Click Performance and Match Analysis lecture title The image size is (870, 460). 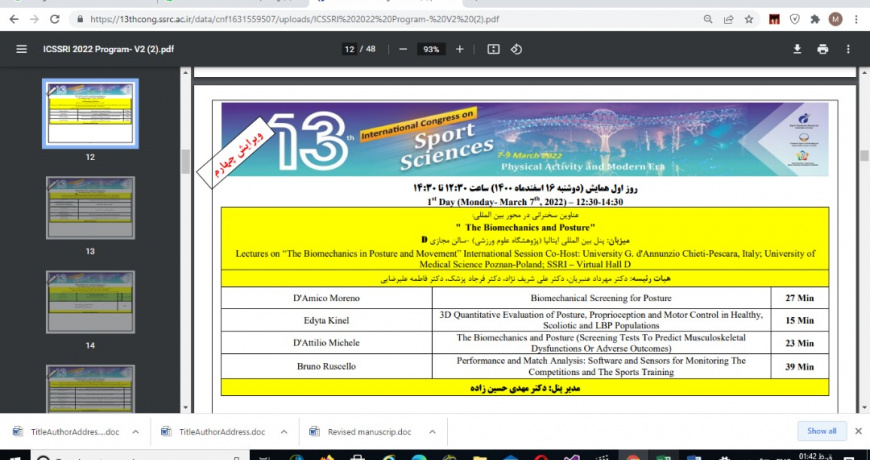click(601, 366)
